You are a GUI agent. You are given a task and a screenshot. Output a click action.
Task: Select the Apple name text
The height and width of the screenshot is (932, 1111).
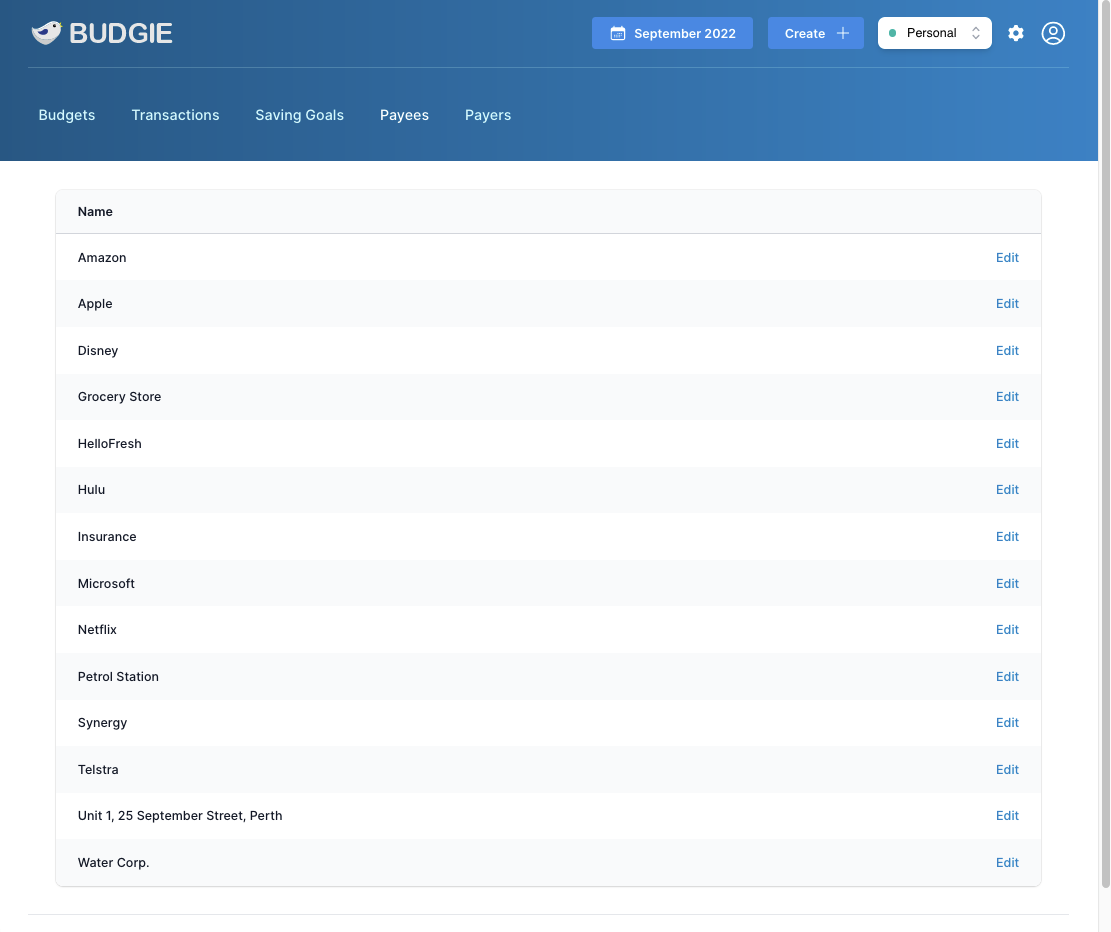pos(95,303)
